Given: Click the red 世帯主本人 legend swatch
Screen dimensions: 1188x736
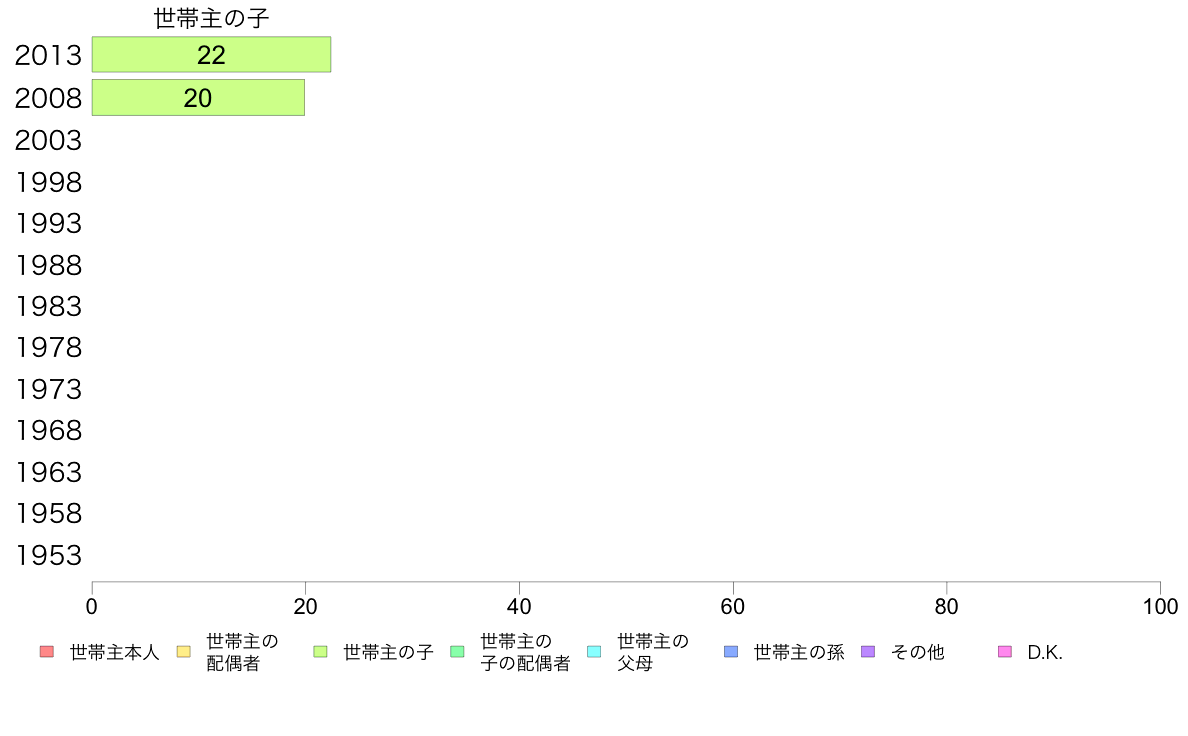Looking at the screenshot, I should 47,652.
